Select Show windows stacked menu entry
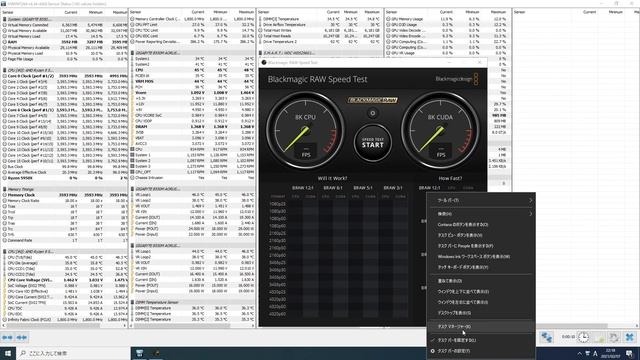Viewport: 640px width, 360px height. pyautogui.click(x=481, y=291)
